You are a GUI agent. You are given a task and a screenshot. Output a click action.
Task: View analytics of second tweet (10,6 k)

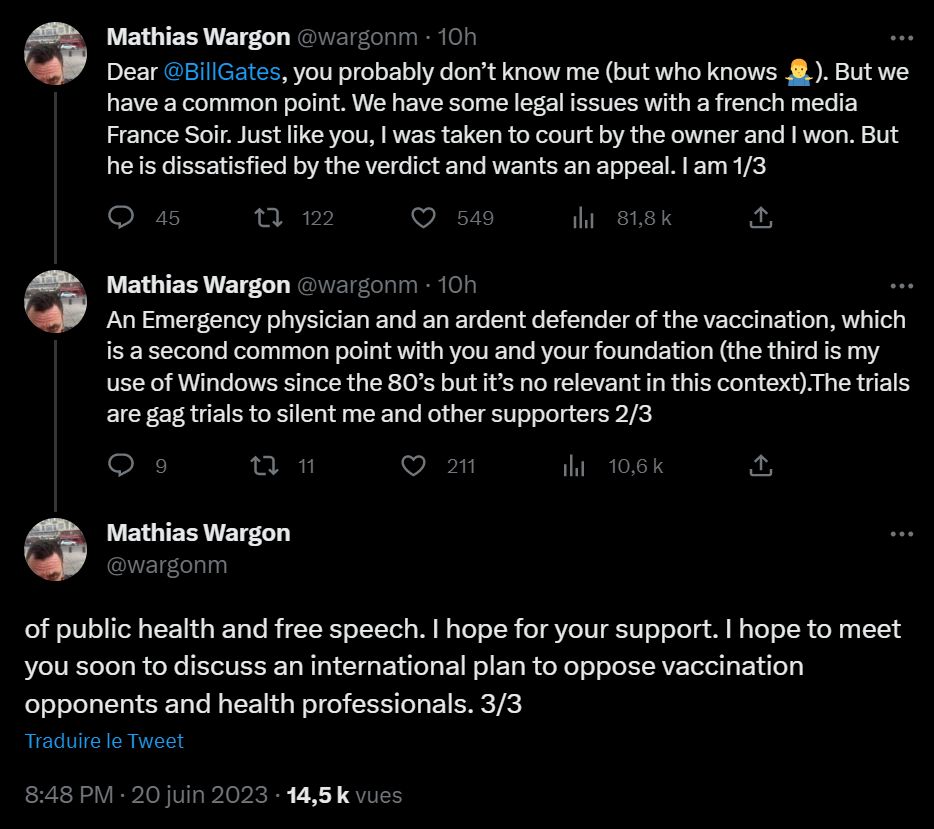(x=574, y=465)
